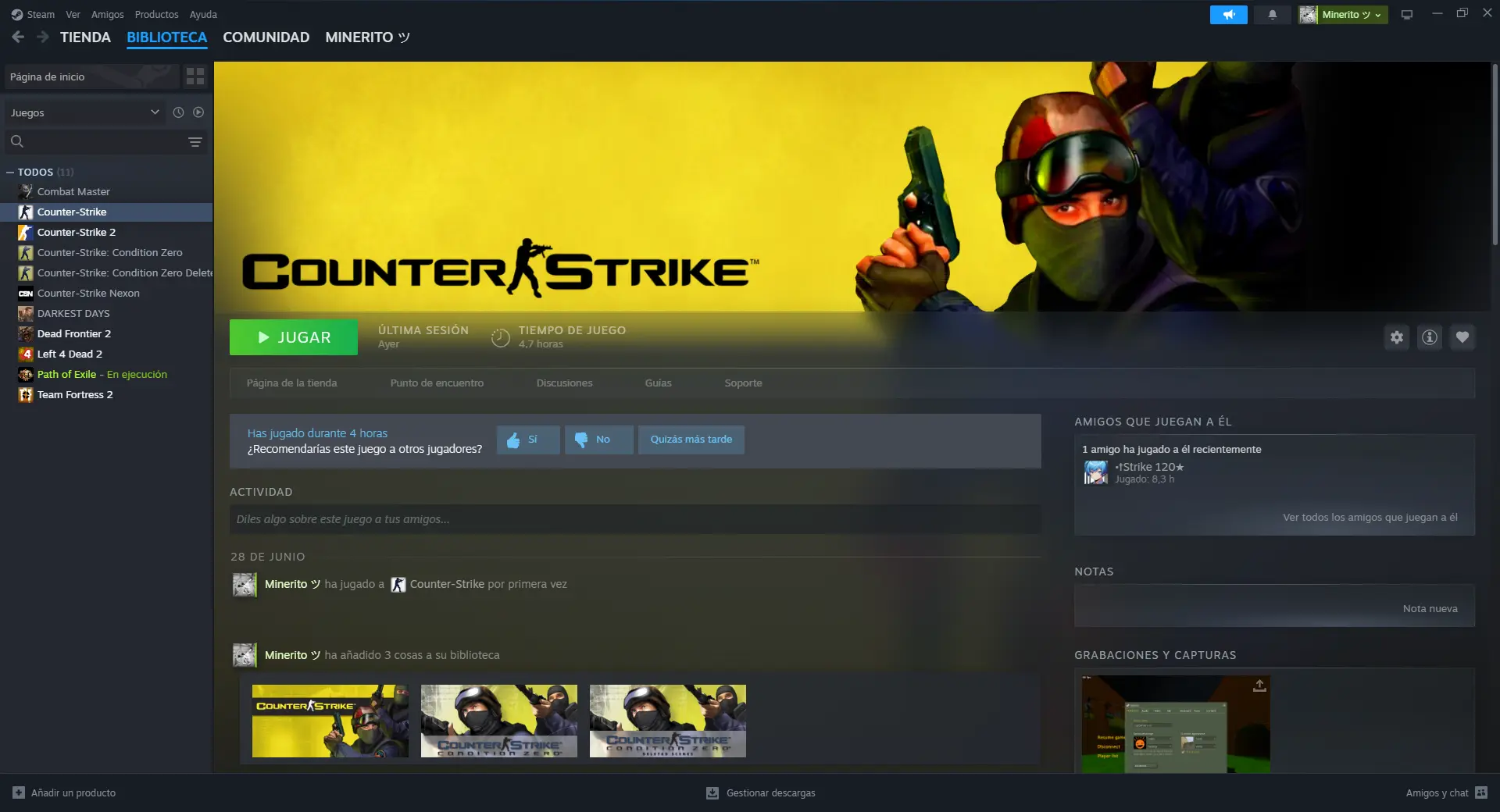1500x812 pixels.
Task: Open the Discusiones tab
Action: (564, 383)
